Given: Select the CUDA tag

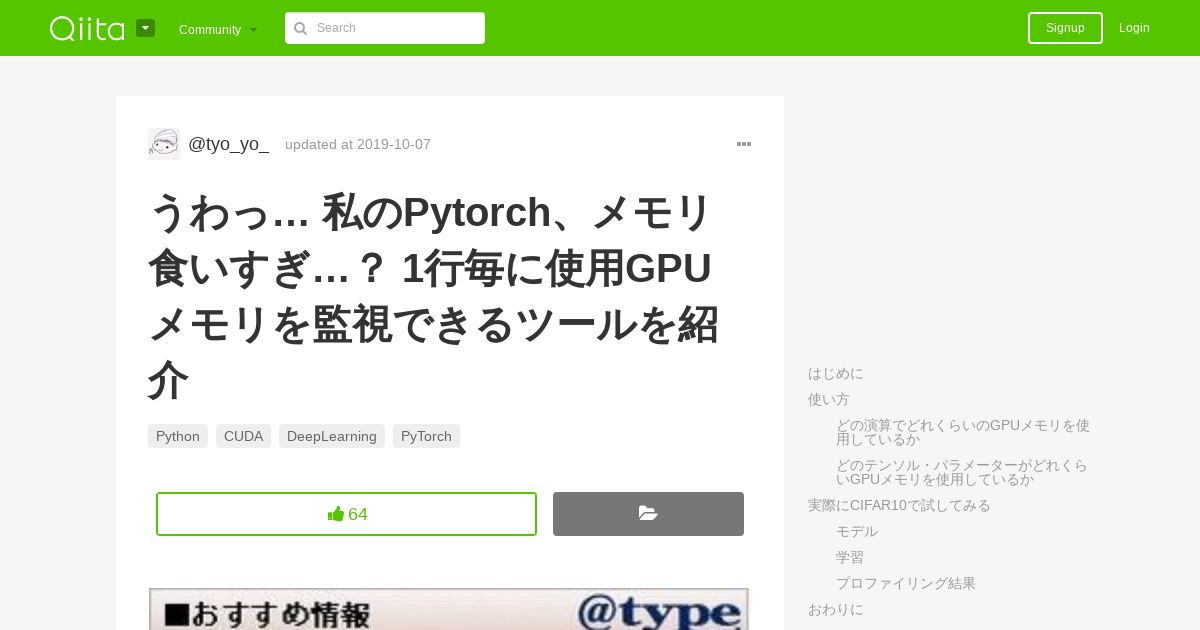Looking at the screenshot, I should tap(243, 436).
